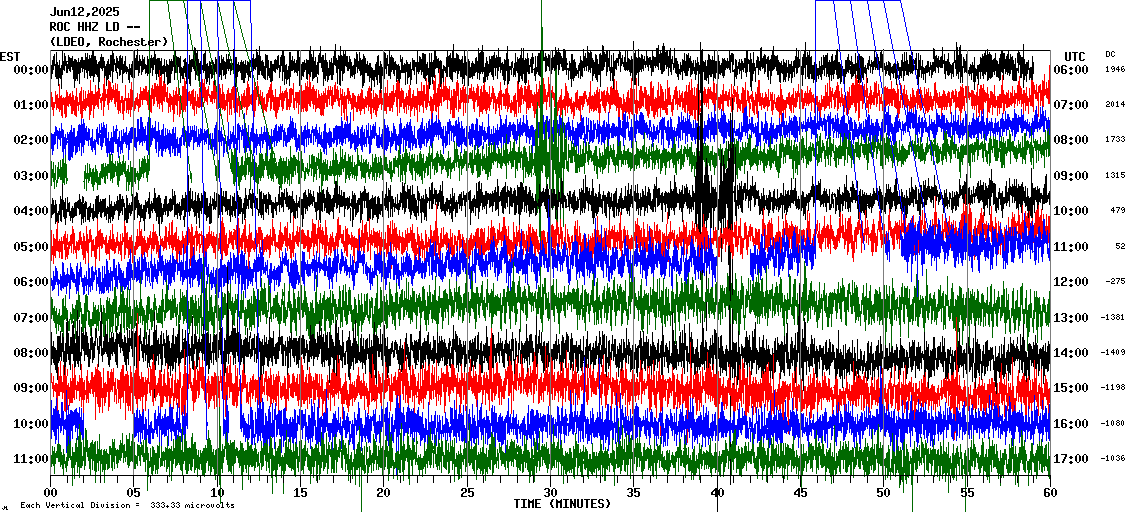The image size is (1130, 519).
Task: Select the Each Vertical Division scale note
Action: [127, 505]
